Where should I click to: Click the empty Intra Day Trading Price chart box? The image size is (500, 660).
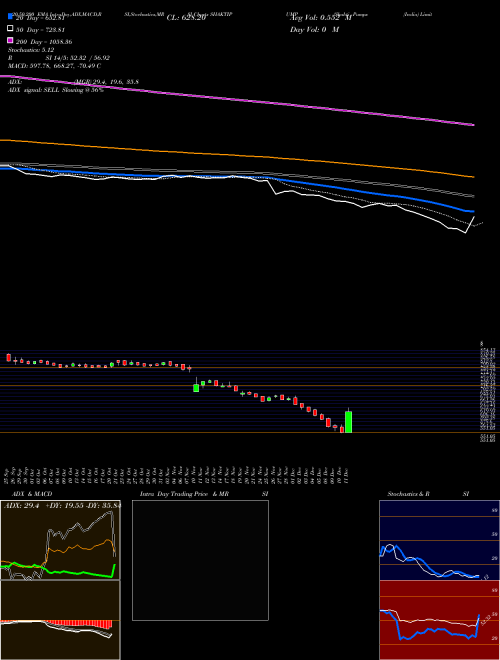(x=200, y=560)
